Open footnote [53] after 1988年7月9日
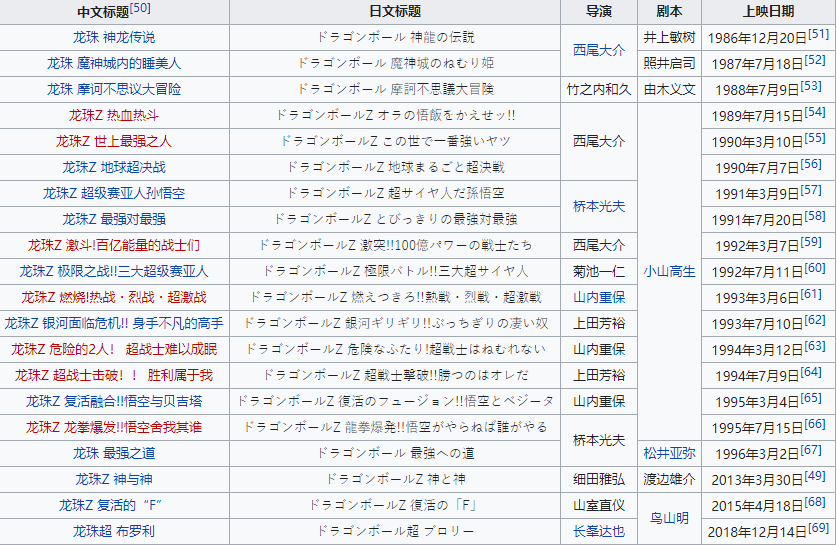This screenshot has height=545, width=837. (811, 86)
